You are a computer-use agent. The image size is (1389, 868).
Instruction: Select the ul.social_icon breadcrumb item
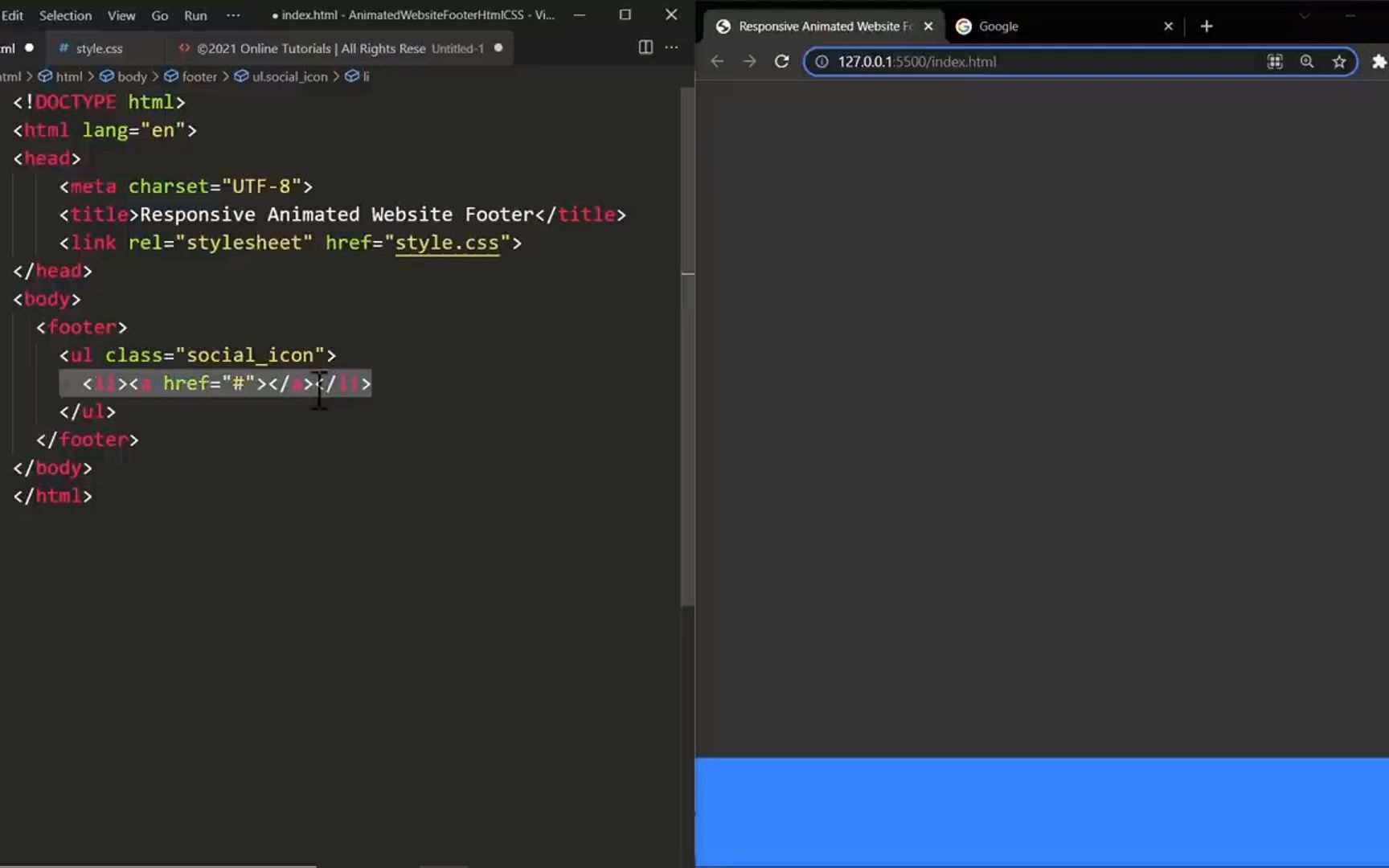[281, 76]
